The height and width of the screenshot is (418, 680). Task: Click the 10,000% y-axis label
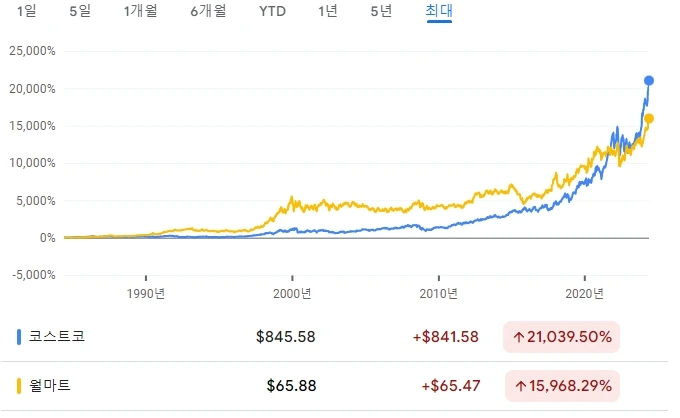(x=33, y=163)
